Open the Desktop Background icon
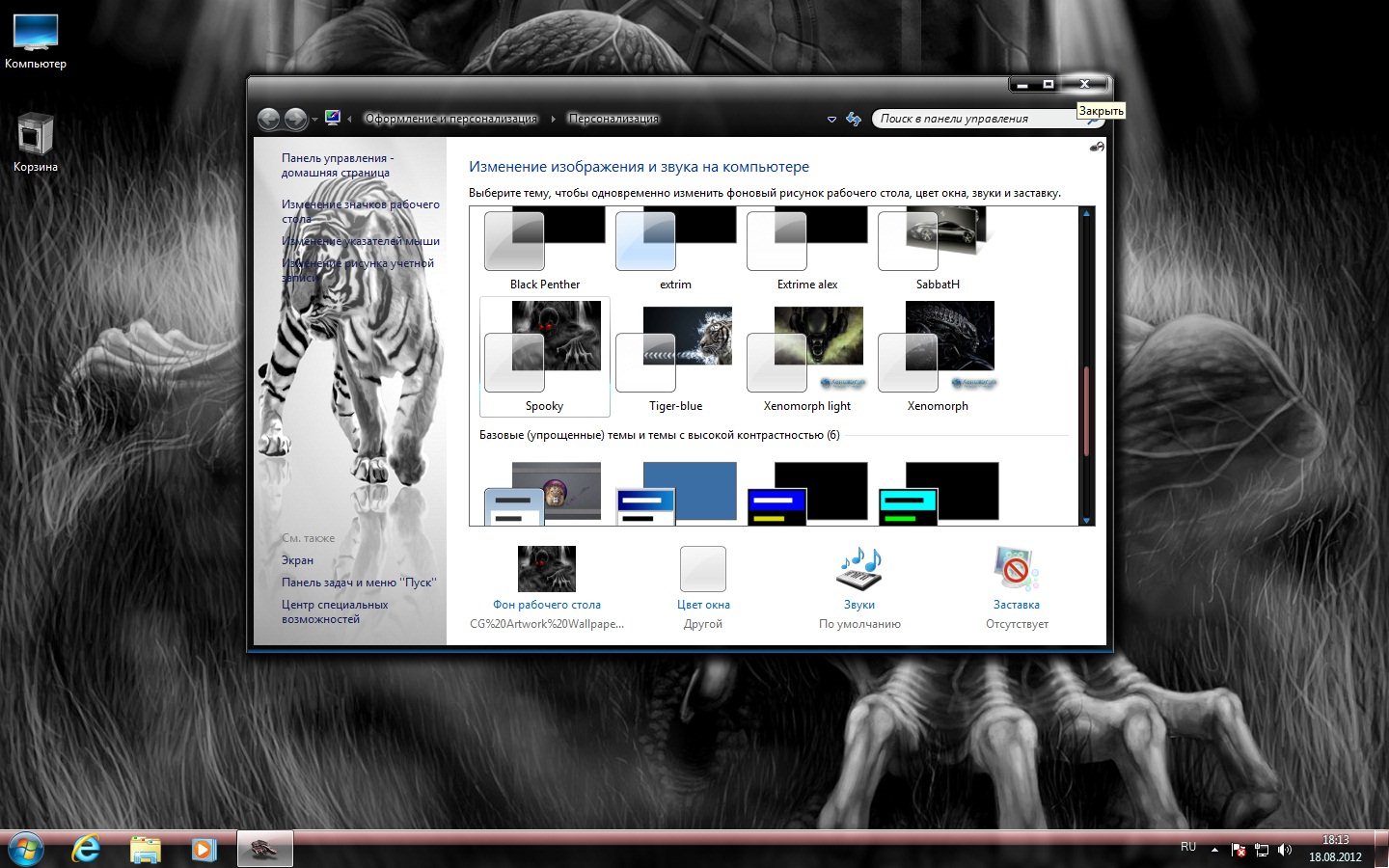 pyautogui.click(x=546, y=569)
